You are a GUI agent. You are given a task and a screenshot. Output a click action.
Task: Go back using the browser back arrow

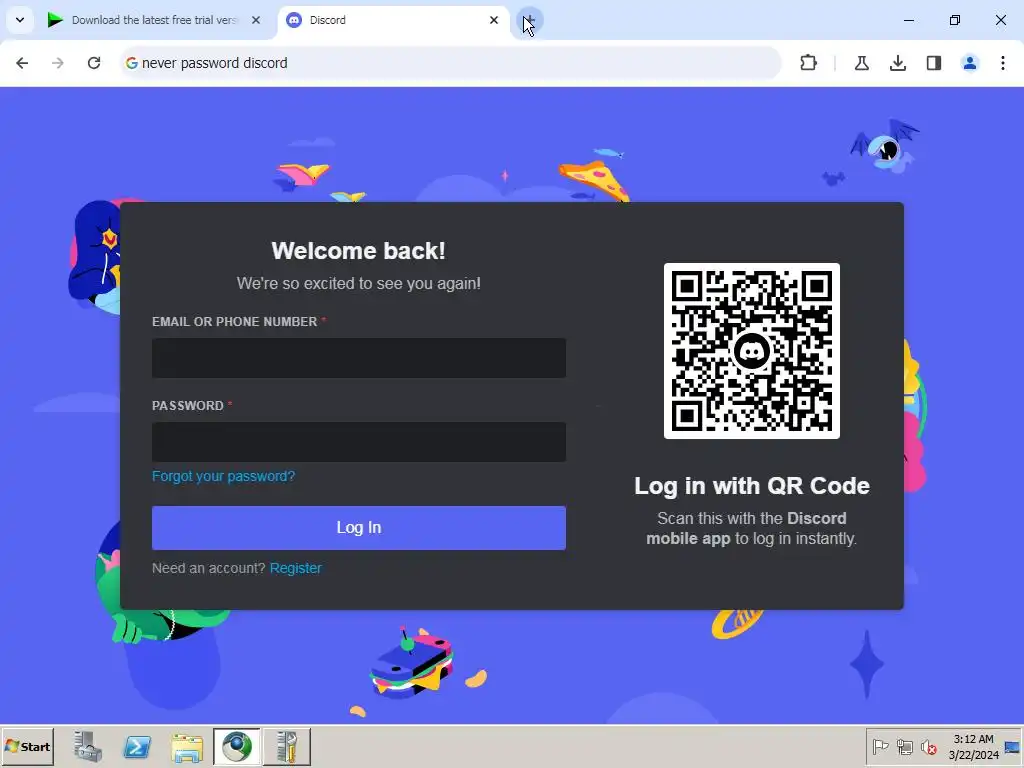click(x=22, y=63)
